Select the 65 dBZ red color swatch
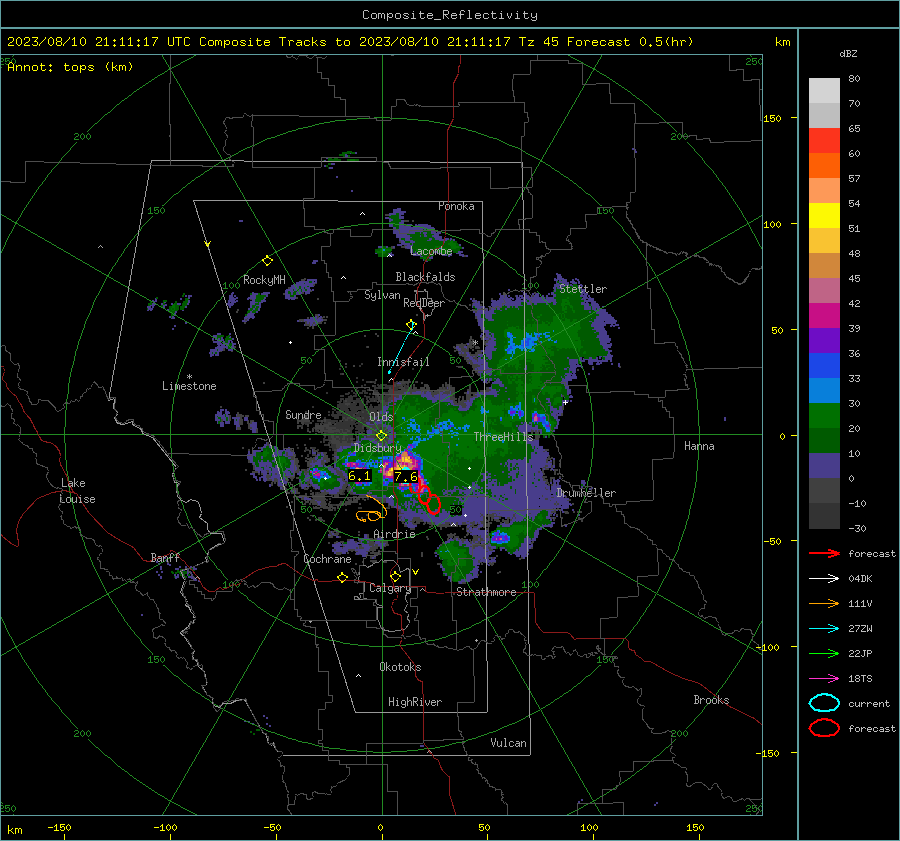 coord(824,140)
